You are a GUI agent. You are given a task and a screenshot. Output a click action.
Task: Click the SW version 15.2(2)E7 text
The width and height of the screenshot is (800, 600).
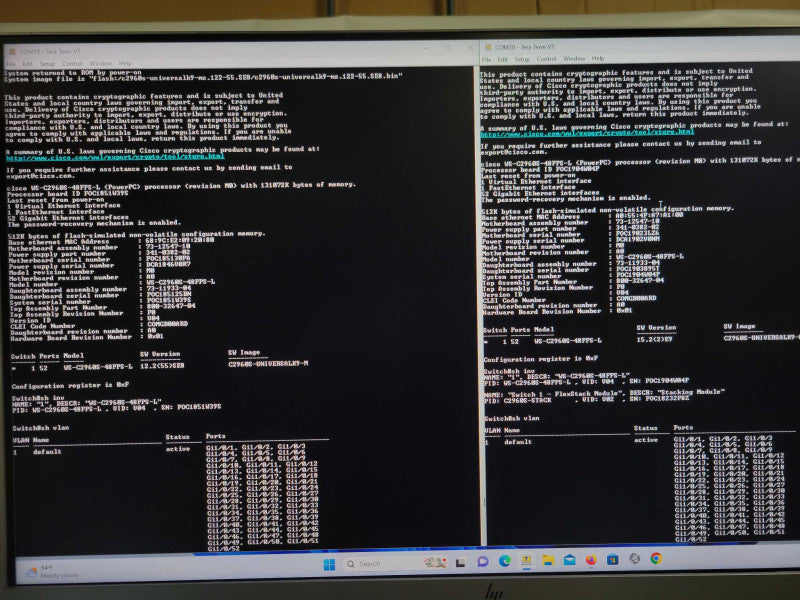[654, 339]
